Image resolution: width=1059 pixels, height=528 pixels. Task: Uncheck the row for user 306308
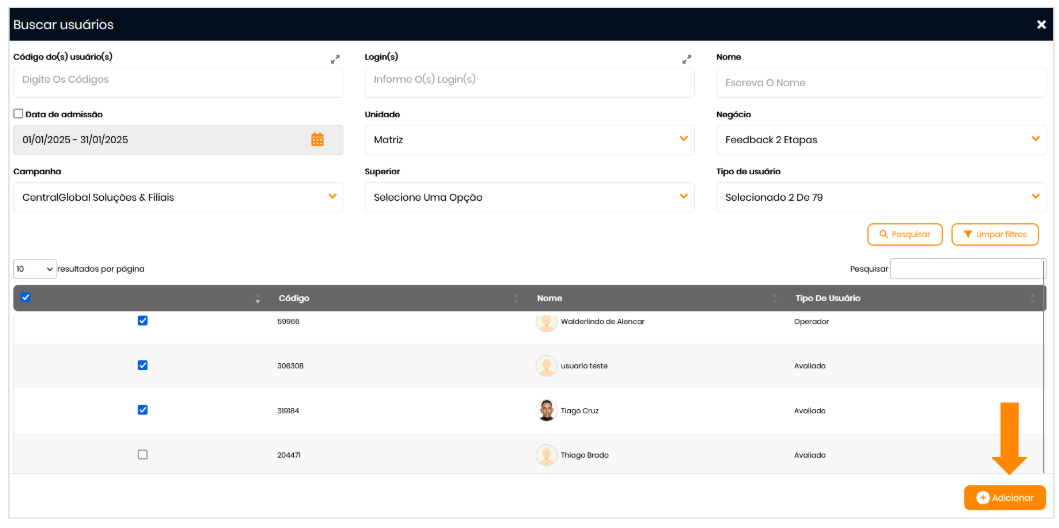[x=142, y=365]
